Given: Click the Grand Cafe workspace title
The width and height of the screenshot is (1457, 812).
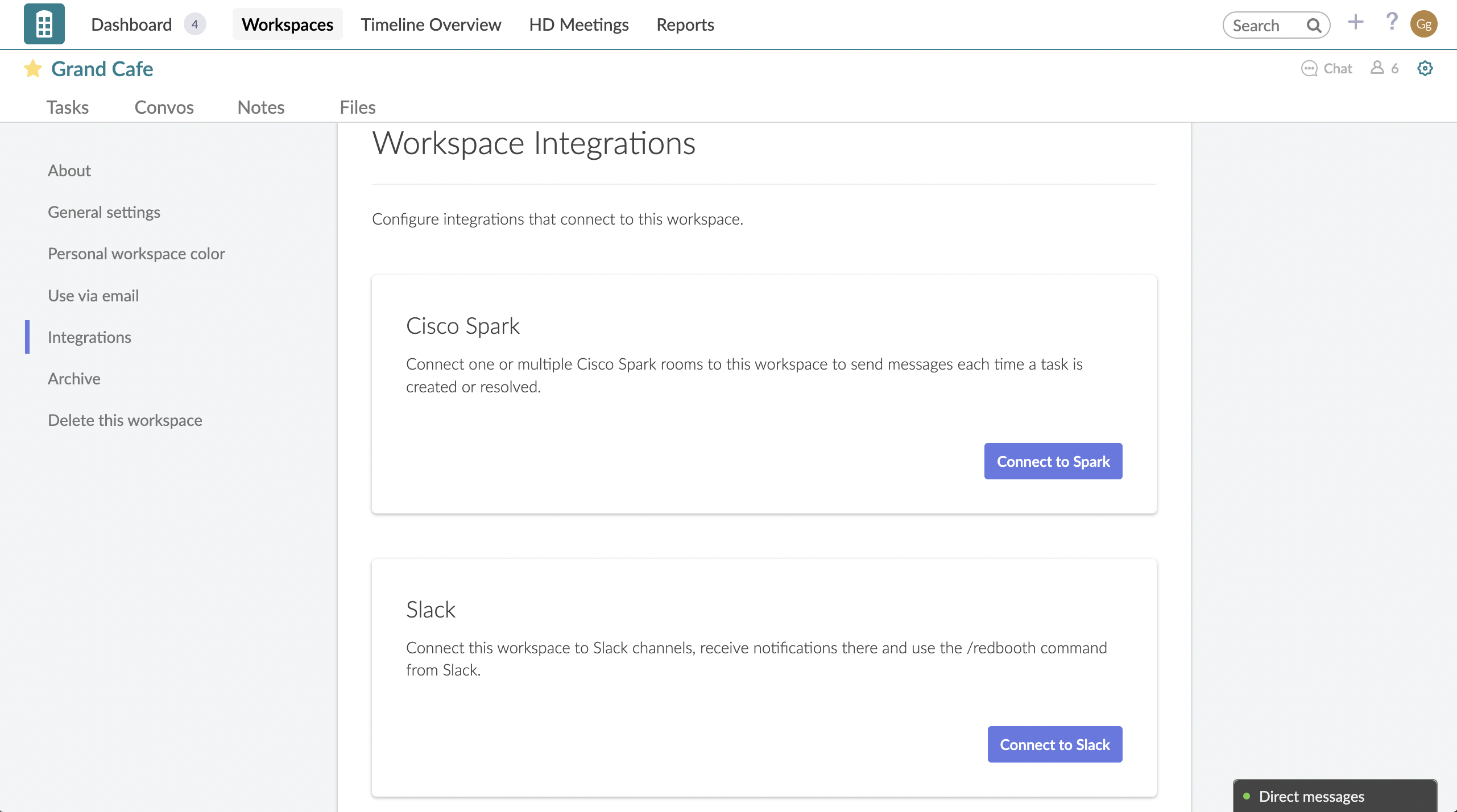Looking at the screenshot, I should [x=102, y=69].
